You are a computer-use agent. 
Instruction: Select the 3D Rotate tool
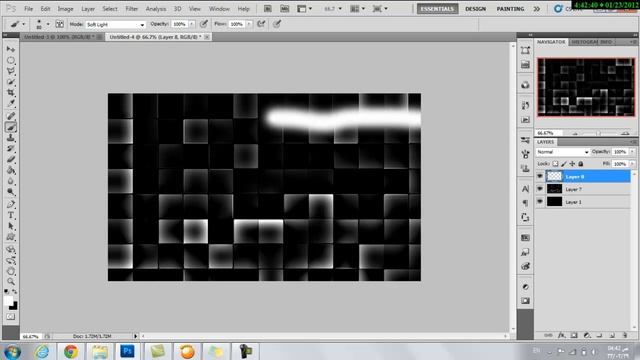coord(11,249)
